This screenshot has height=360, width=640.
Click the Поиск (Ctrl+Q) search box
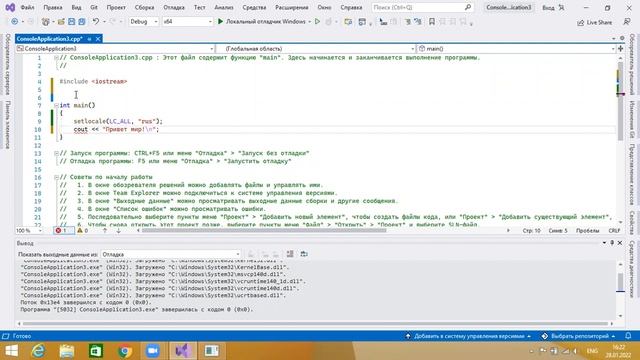coord(422,7)
